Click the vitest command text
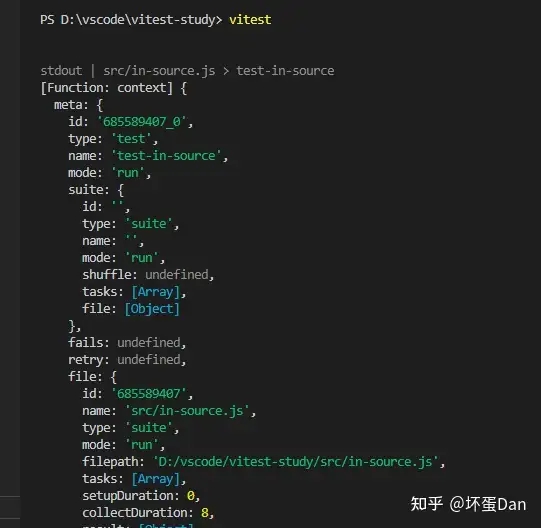541x528 pixels. pos(250,20)
